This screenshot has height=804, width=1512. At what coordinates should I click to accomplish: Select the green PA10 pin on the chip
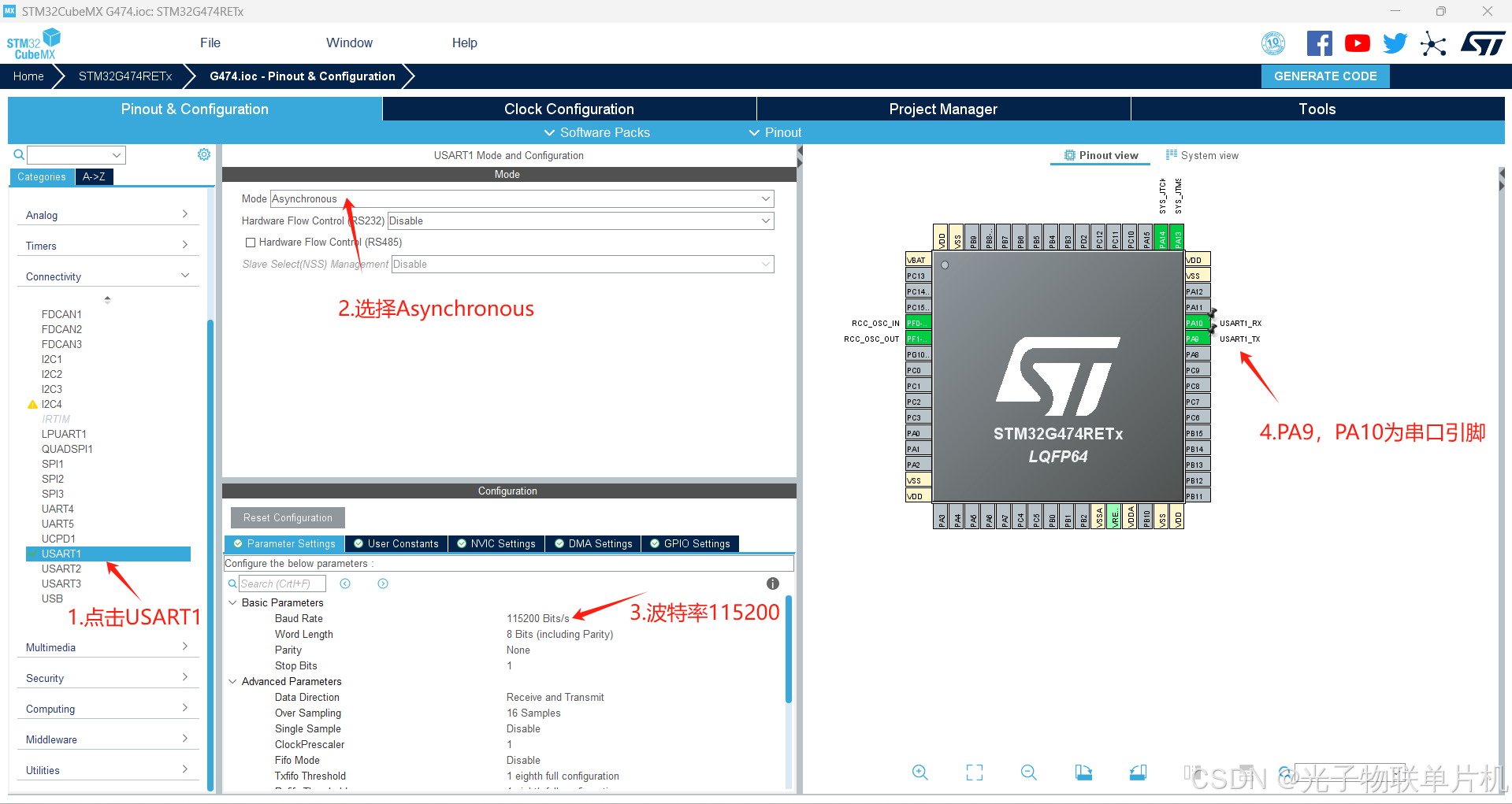click(x=1197, y=323)
